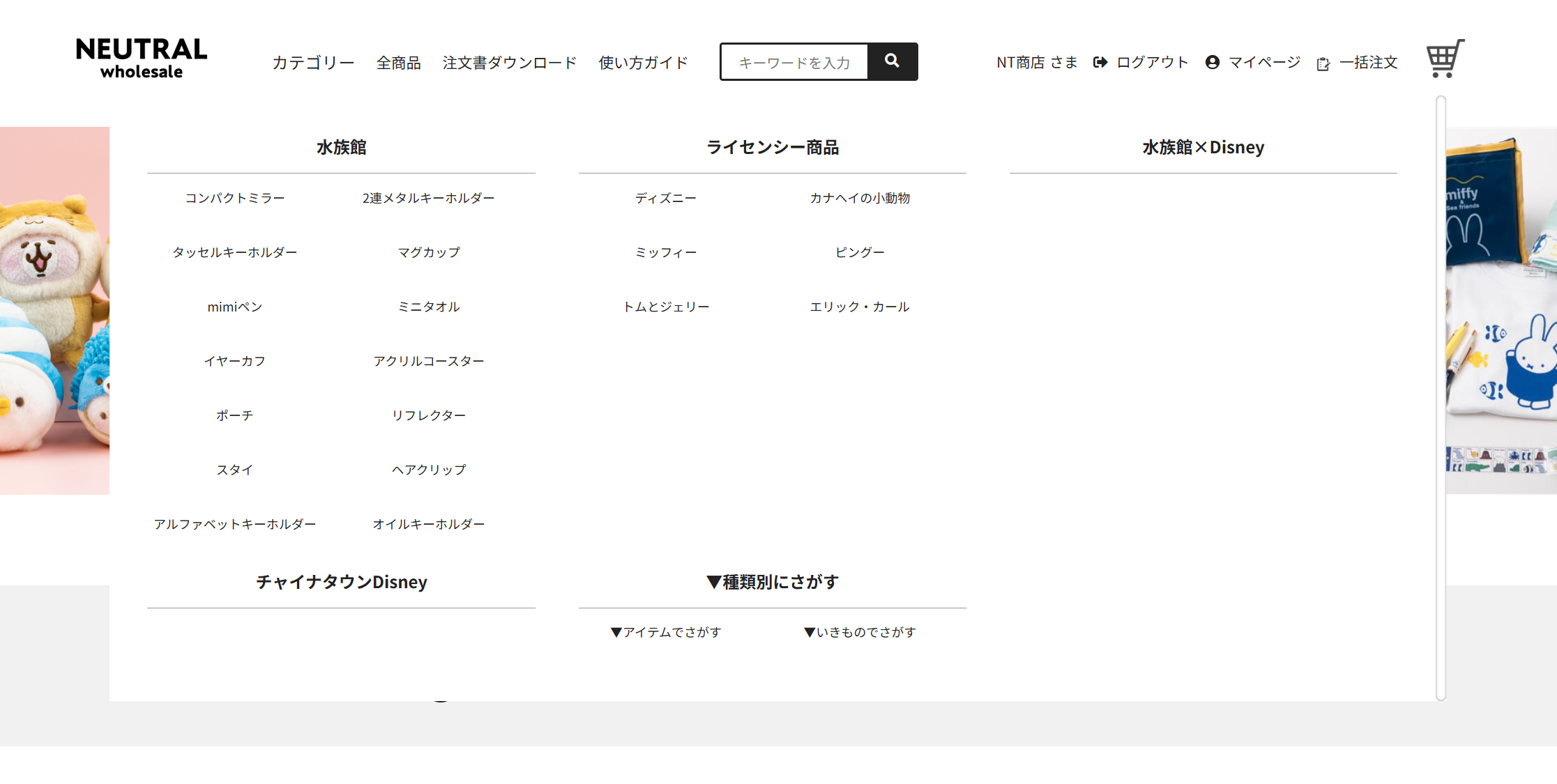
Task: Select the ライセンシー商品 category heading
Action: pos(773,148)
